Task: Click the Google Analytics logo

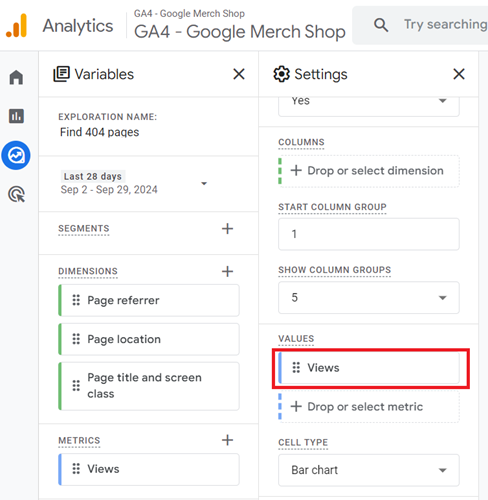Action: tap(17, 26)
